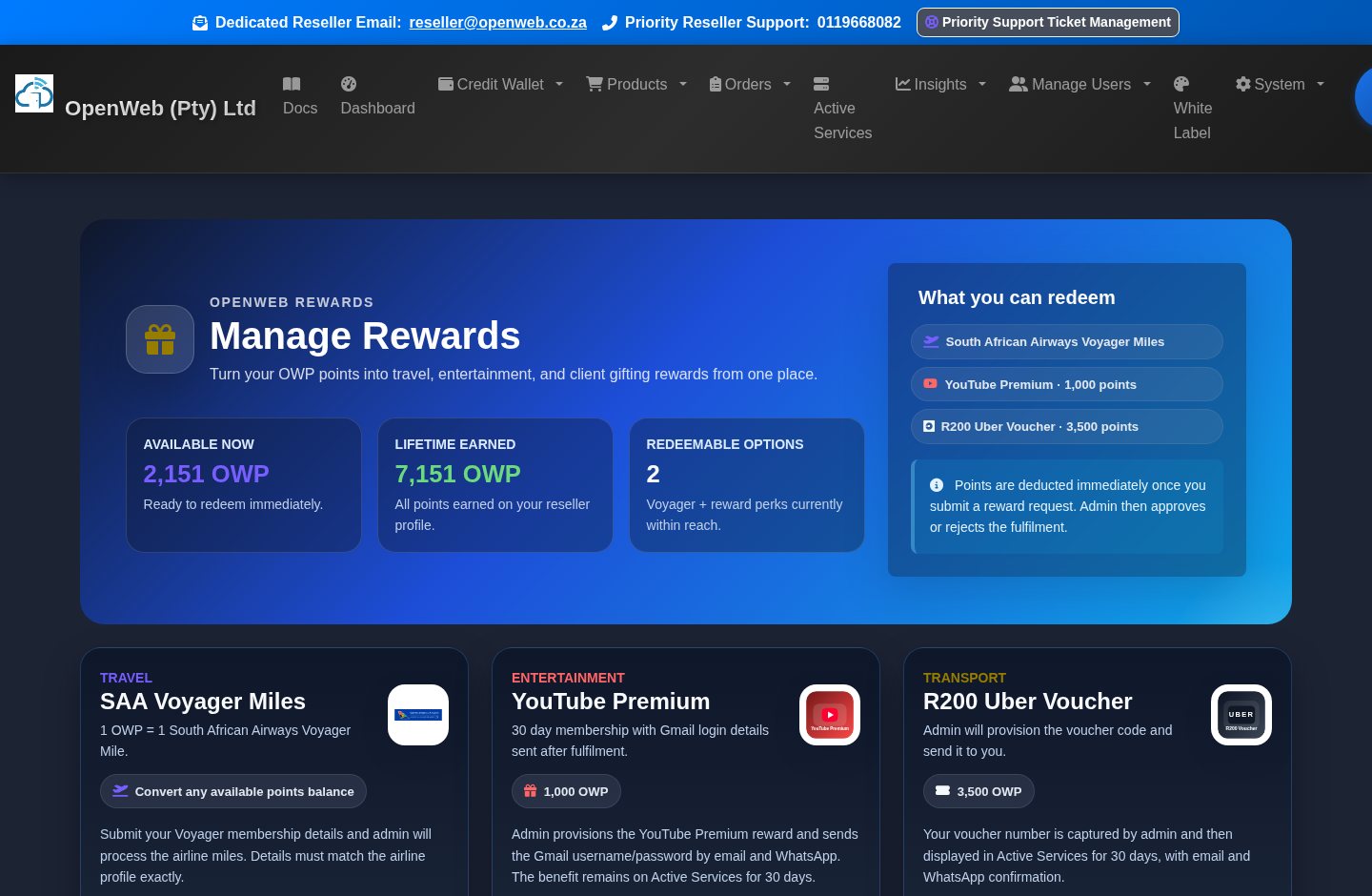Click the reseller support phone icon
The height and width of the screenshot is (896, 1372).
click(610, 23)
